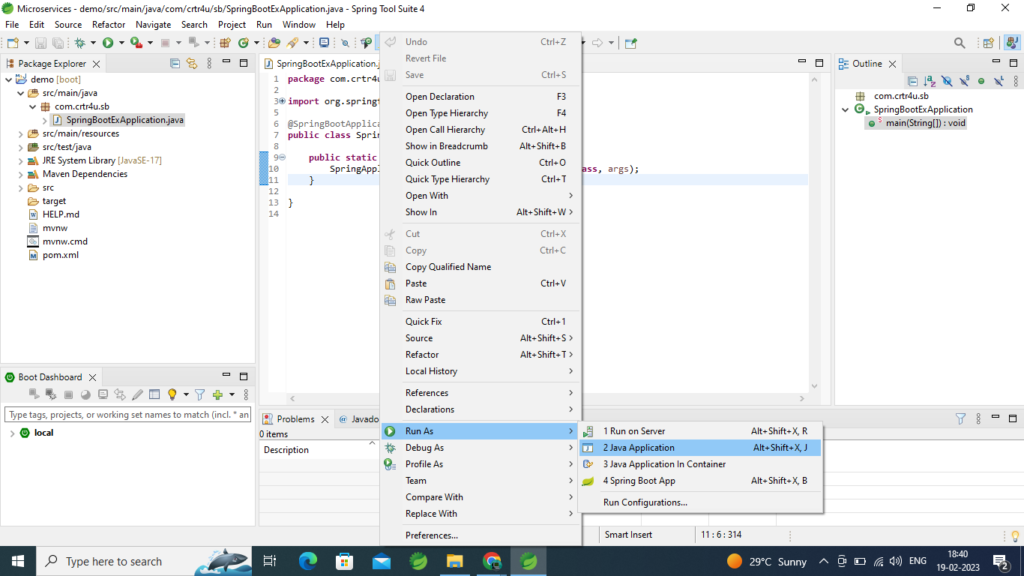The image size is (1024, 576).
Task: Click the Search magnifier icon in toolbar
Action: tap(959, 43)
